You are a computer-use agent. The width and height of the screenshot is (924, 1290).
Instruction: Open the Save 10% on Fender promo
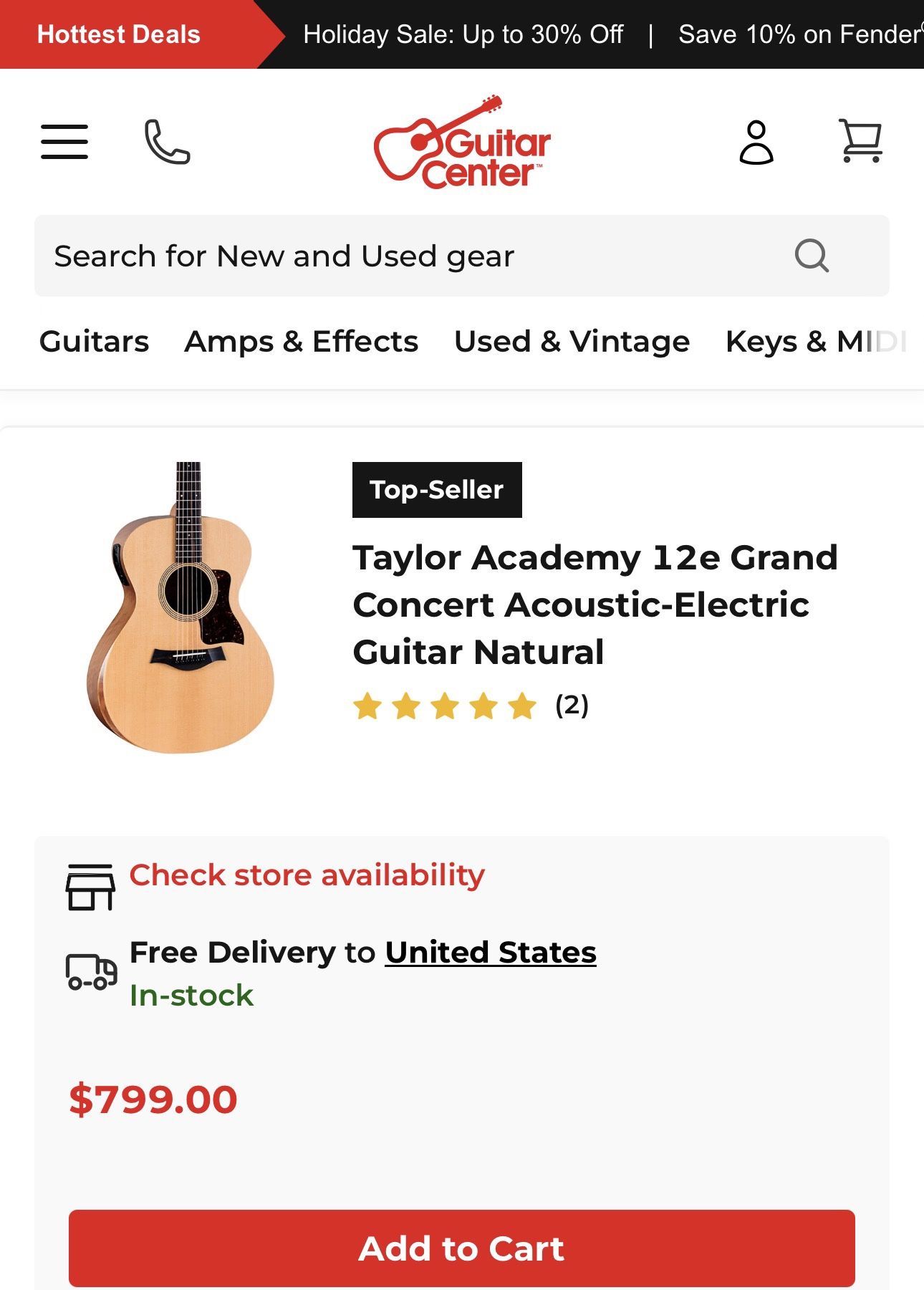[799, 34]
